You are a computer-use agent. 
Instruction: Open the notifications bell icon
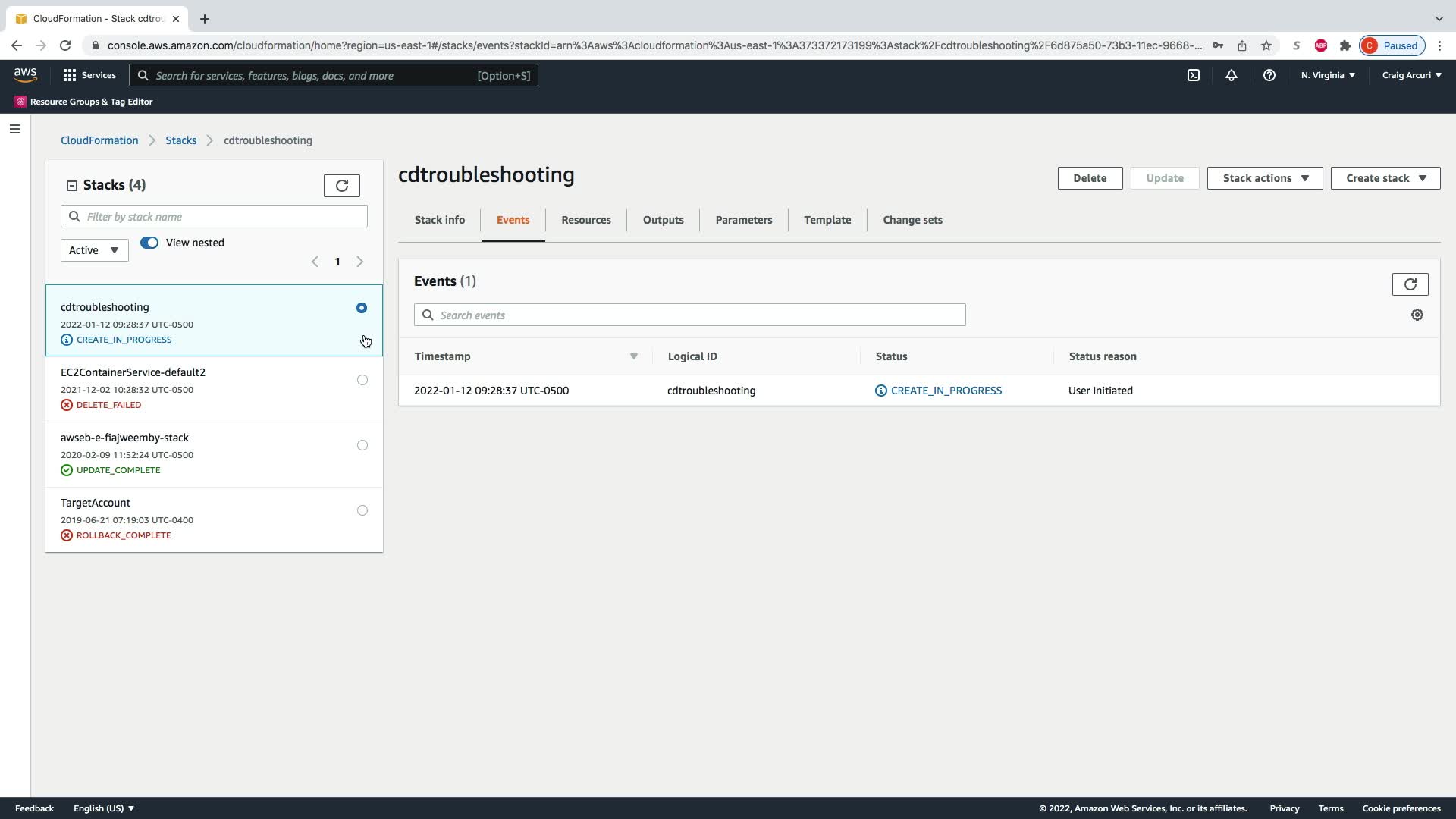coord(1232,75)
